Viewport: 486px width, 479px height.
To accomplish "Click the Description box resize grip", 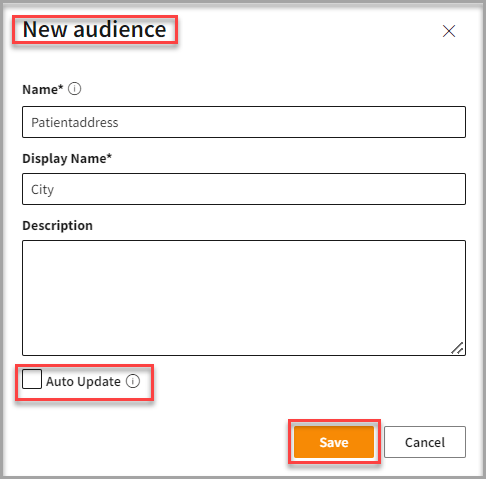I will point(457,348).
